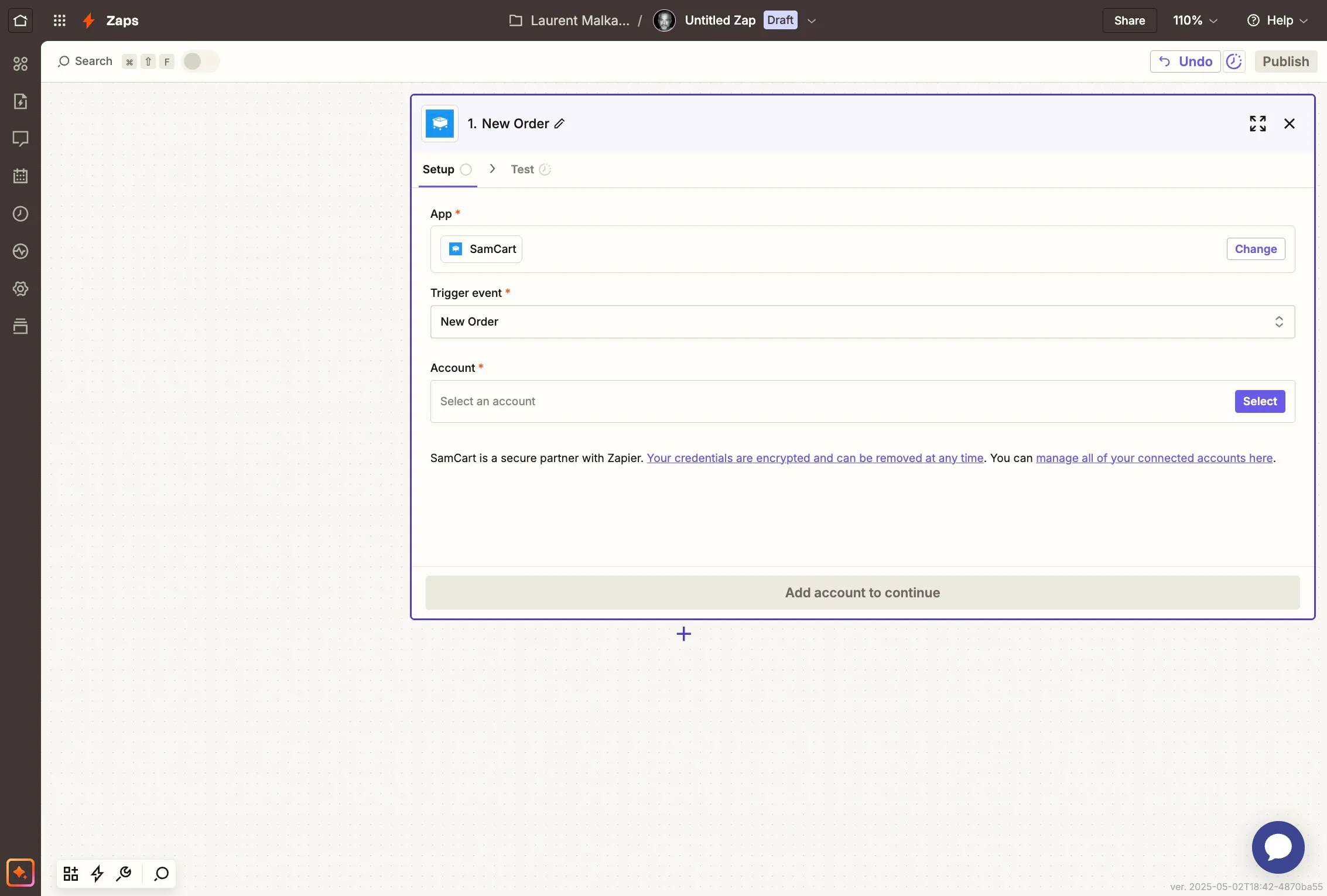Click the Draft status badge
Image resolution: width=1327 pixels, height=896 pixels.
pos(780,20)
